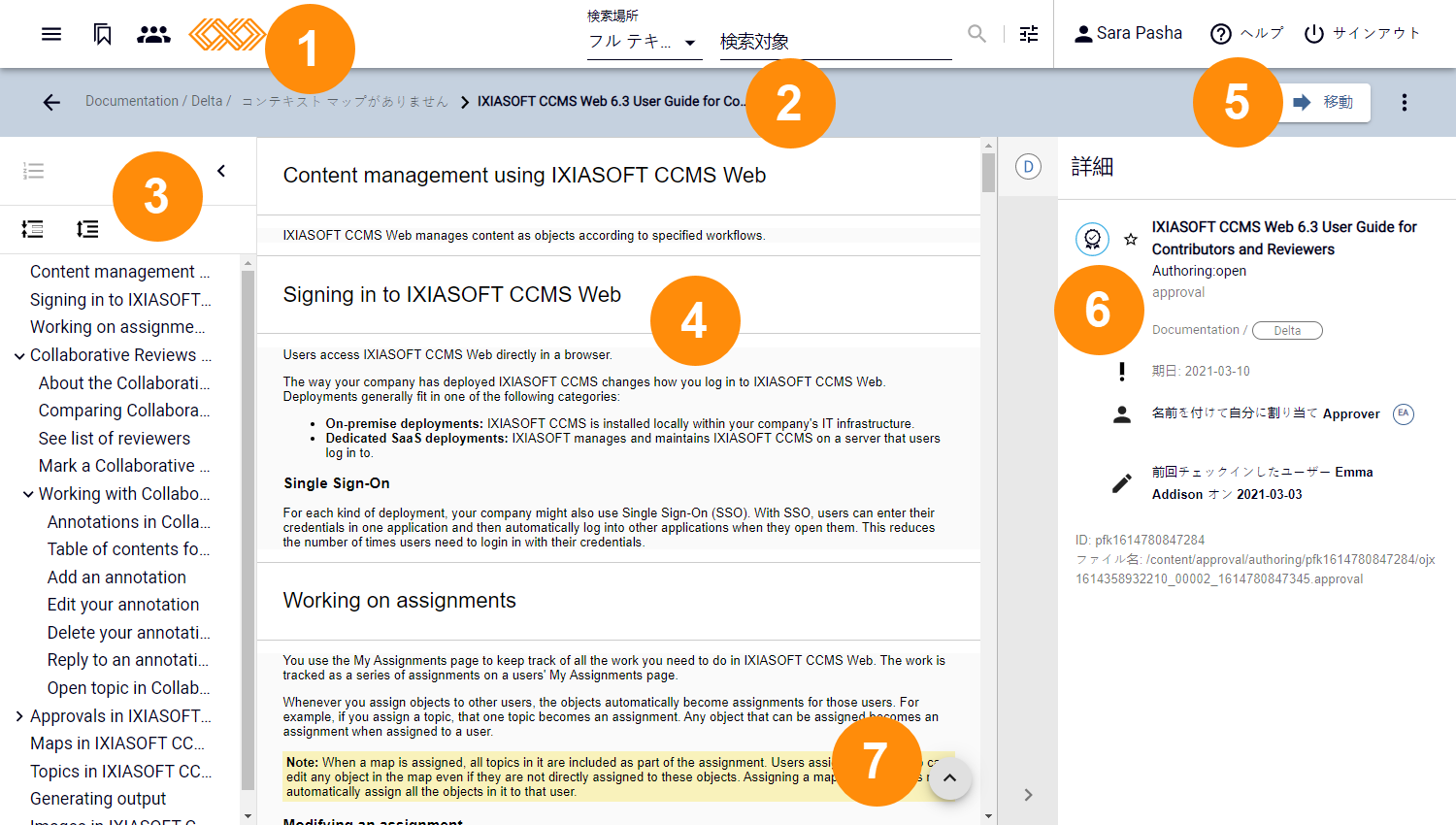Viewport: 1456px width, 825px height.
Task: Select 'Delete your annotati...' TOC entry
Action: pyautogui.click(x=129, y=633)
